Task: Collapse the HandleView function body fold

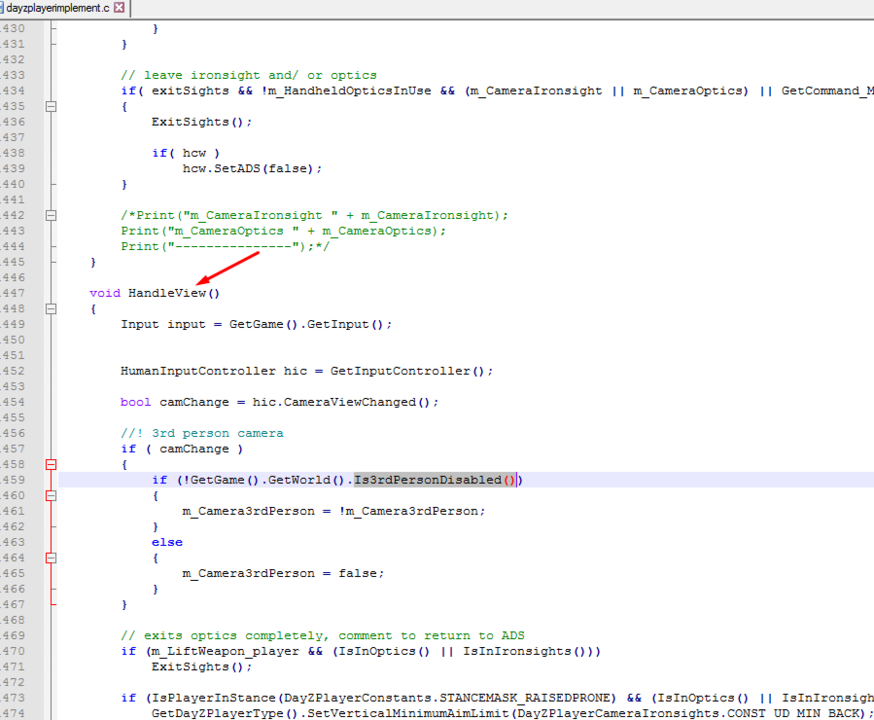Action: (x=51, y=309)
